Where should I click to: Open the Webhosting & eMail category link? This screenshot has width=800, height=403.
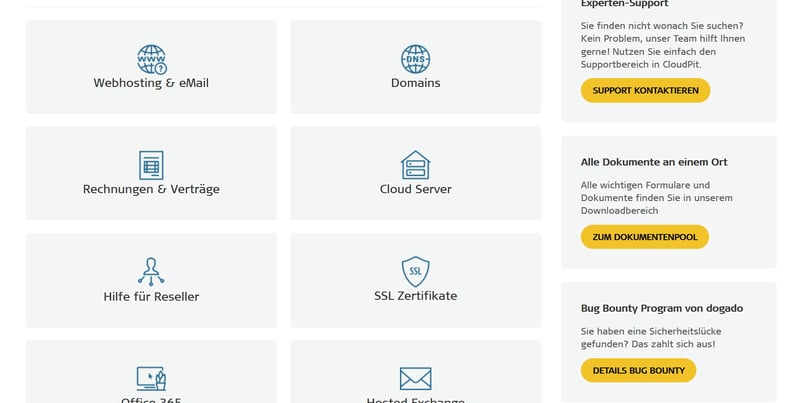(151, 83)
